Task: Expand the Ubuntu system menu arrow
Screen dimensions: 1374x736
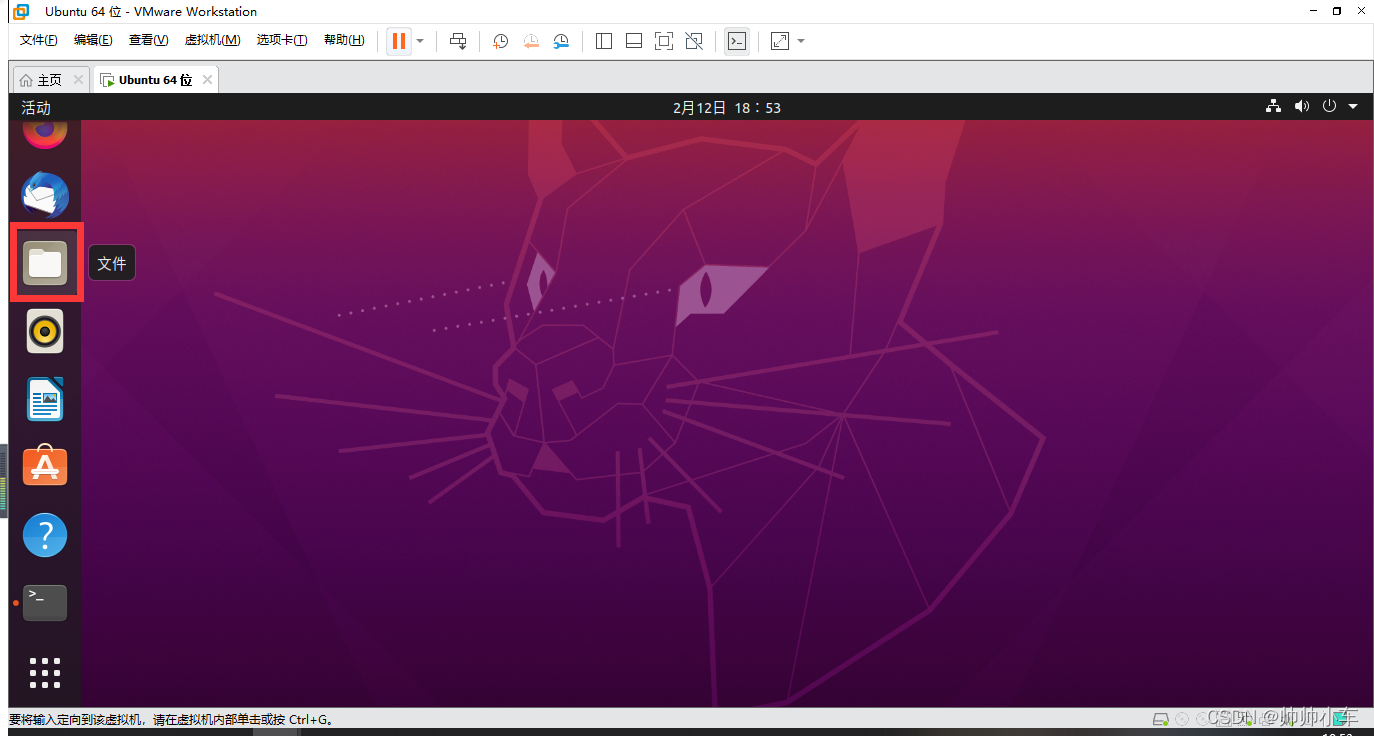Action: pyautogui.click(x=1353, y=106)
